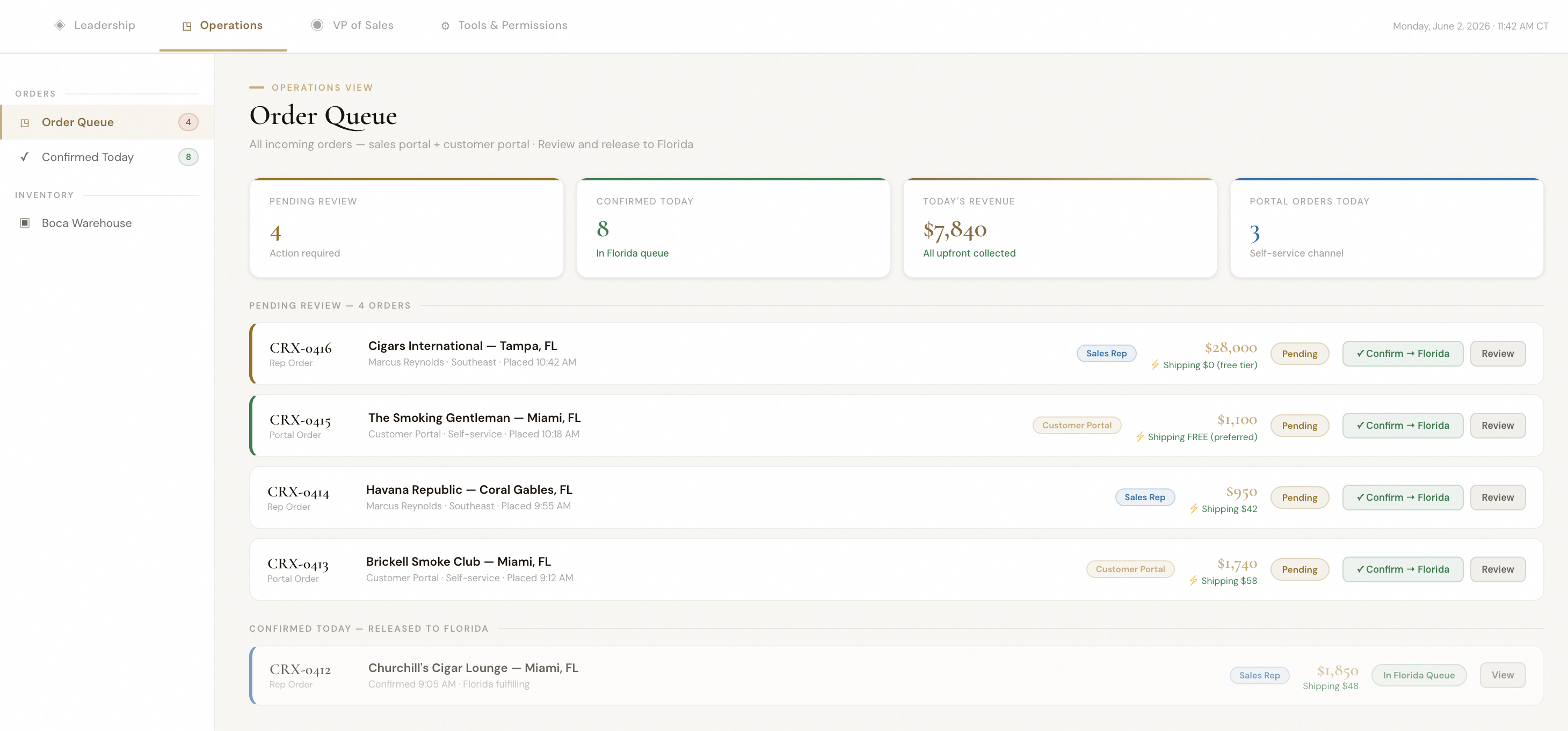
Task: Click the Confirmed Today checkmark icon
Action: pos(25,157)
